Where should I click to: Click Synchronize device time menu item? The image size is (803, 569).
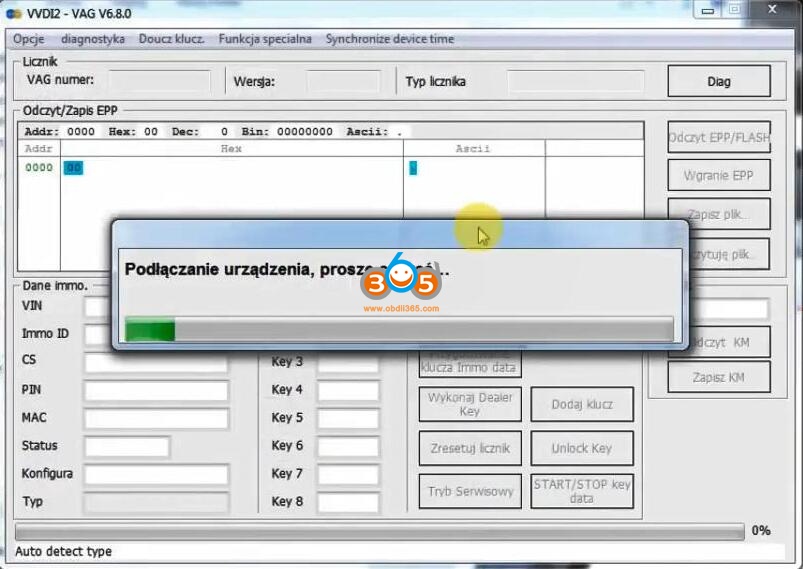tap(390, 39)
